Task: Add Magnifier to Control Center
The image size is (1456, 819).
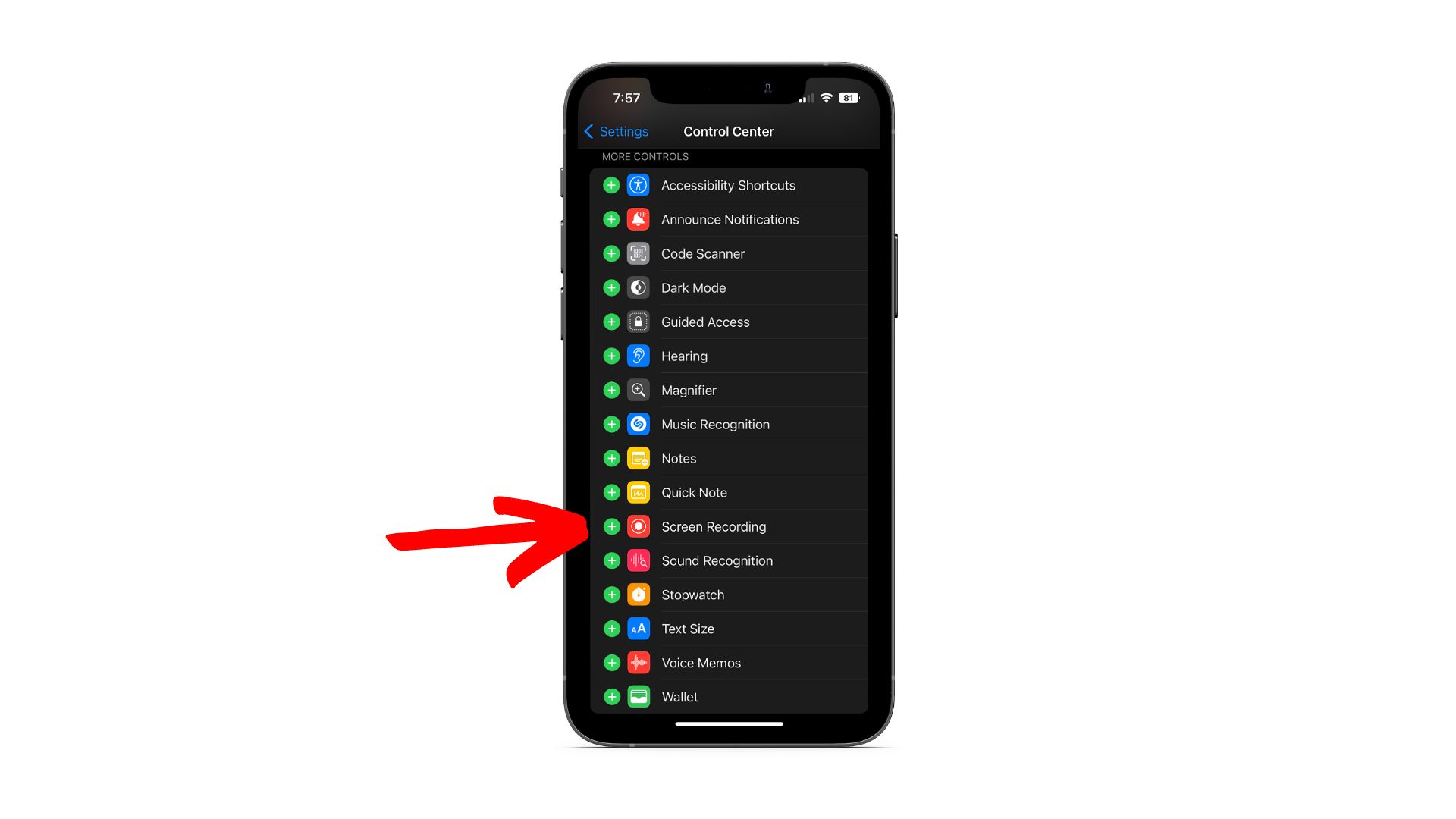Action: pos(610,389)
